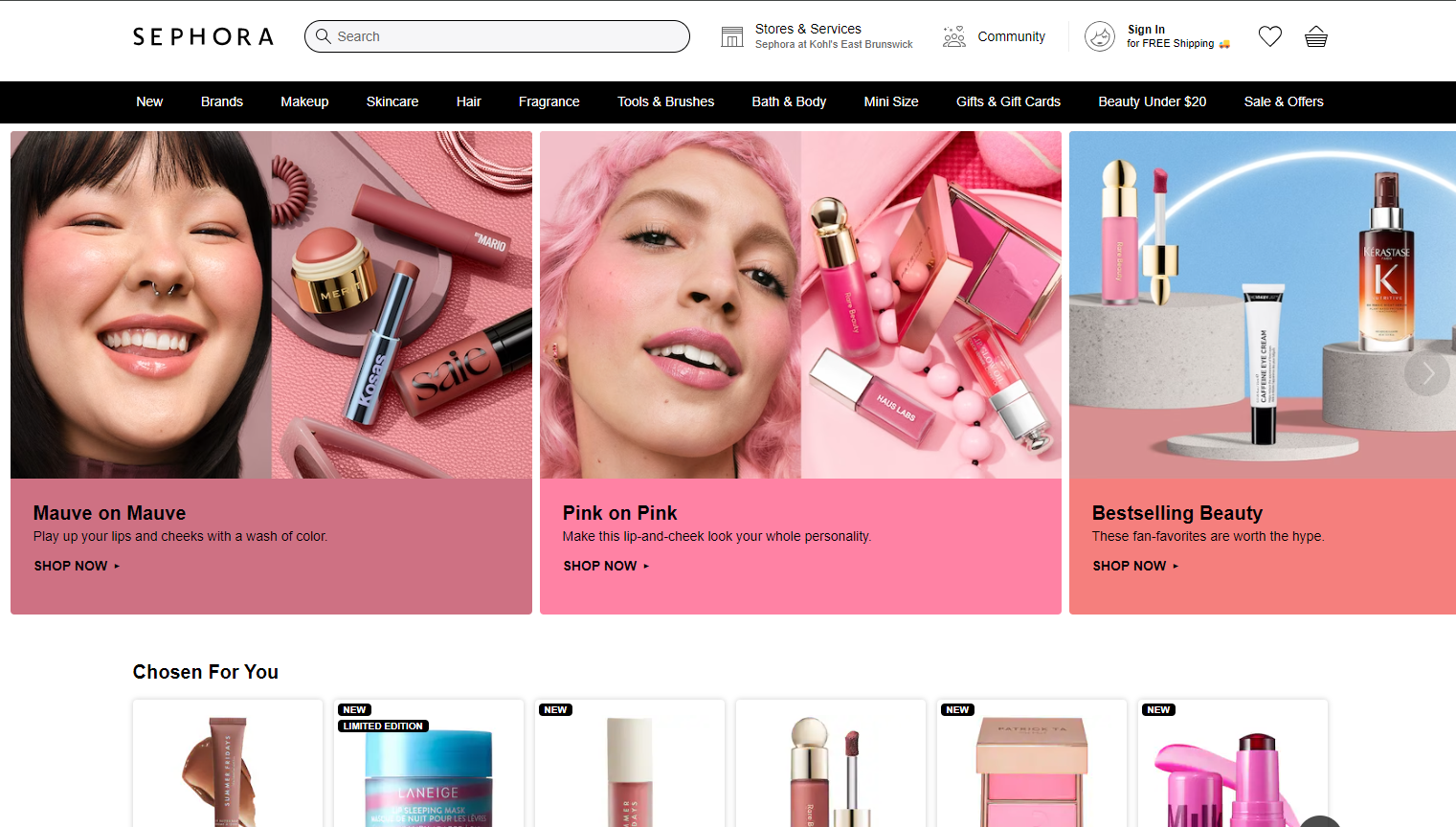Open the Hair menu
The image size is (1456, 827).
pyautogui.click(x=469, y=101)
